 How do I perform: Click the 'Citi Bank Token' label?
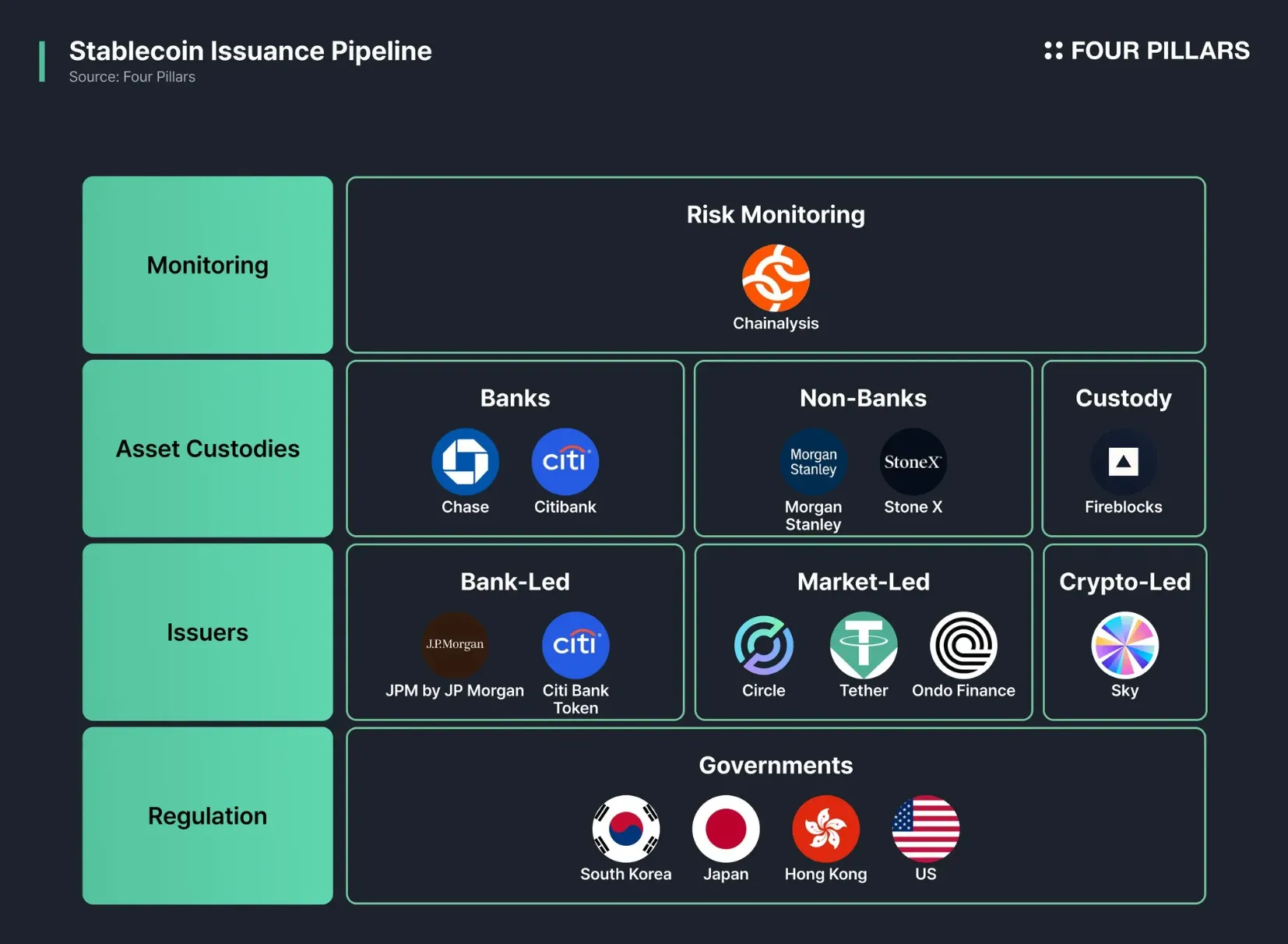[x=575, y=699]
